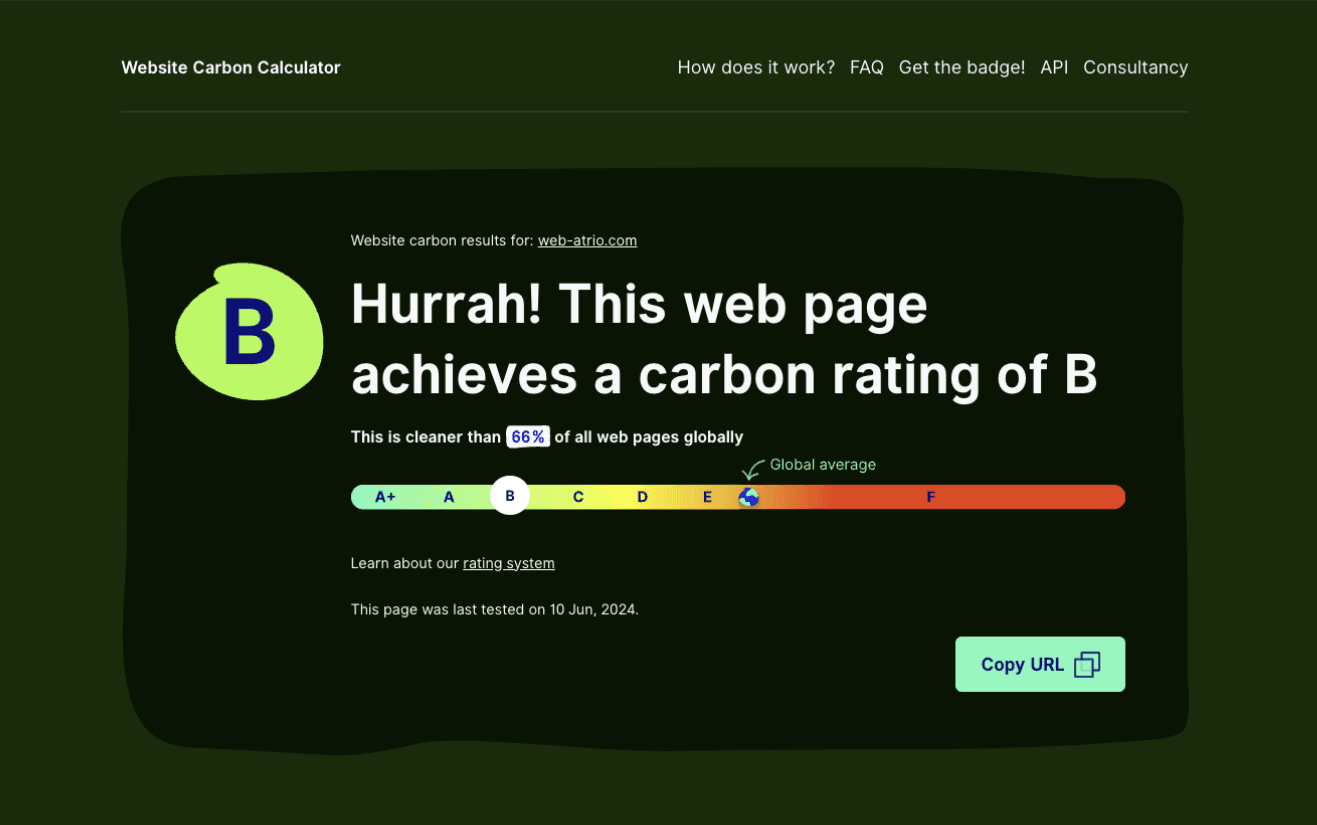Click the globe icon on the rating bar
This screenshot has height=825, width=1317.
pyautogui.click(x=749, y=497)
